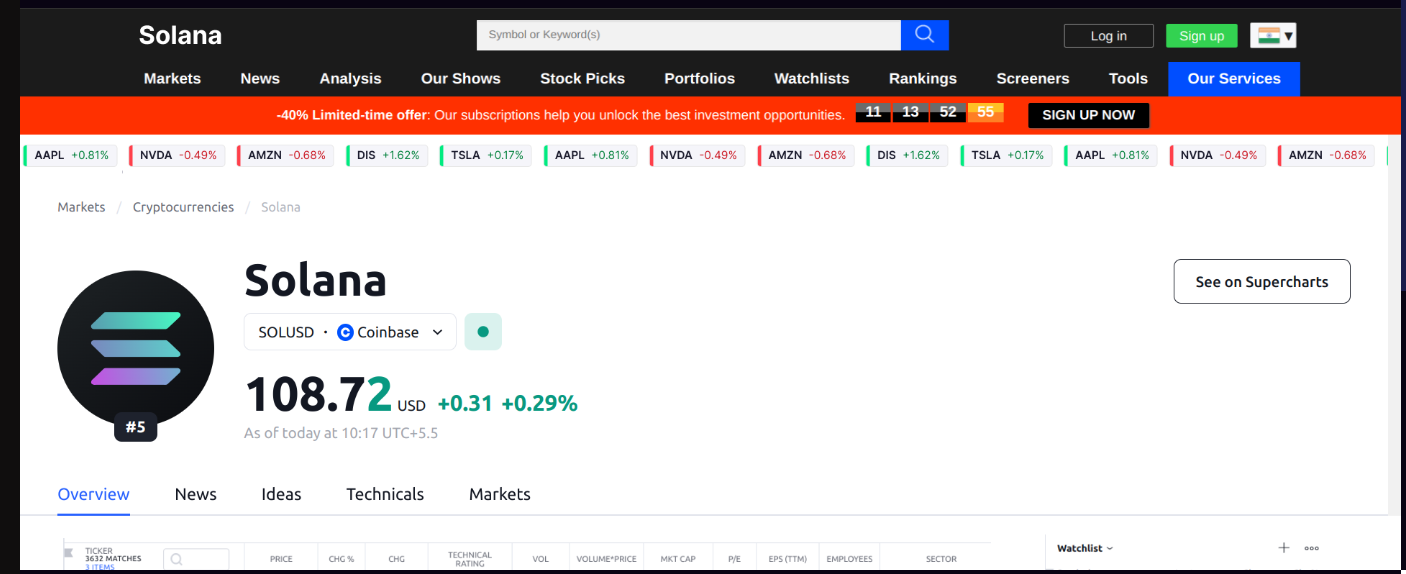
Task: Open News in top navigation bar
Action: (260, 78)
